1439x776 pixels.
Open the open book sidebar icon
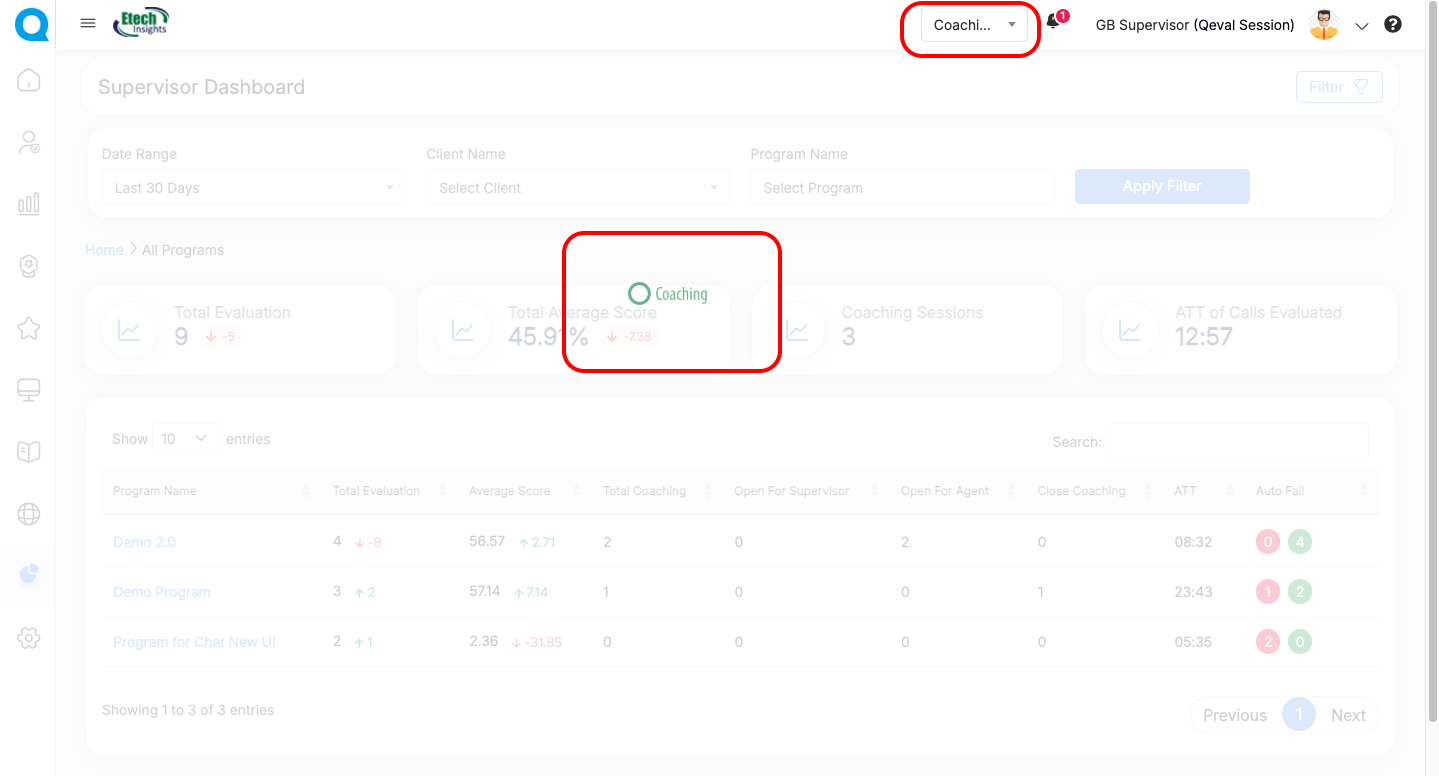[29, 452]
